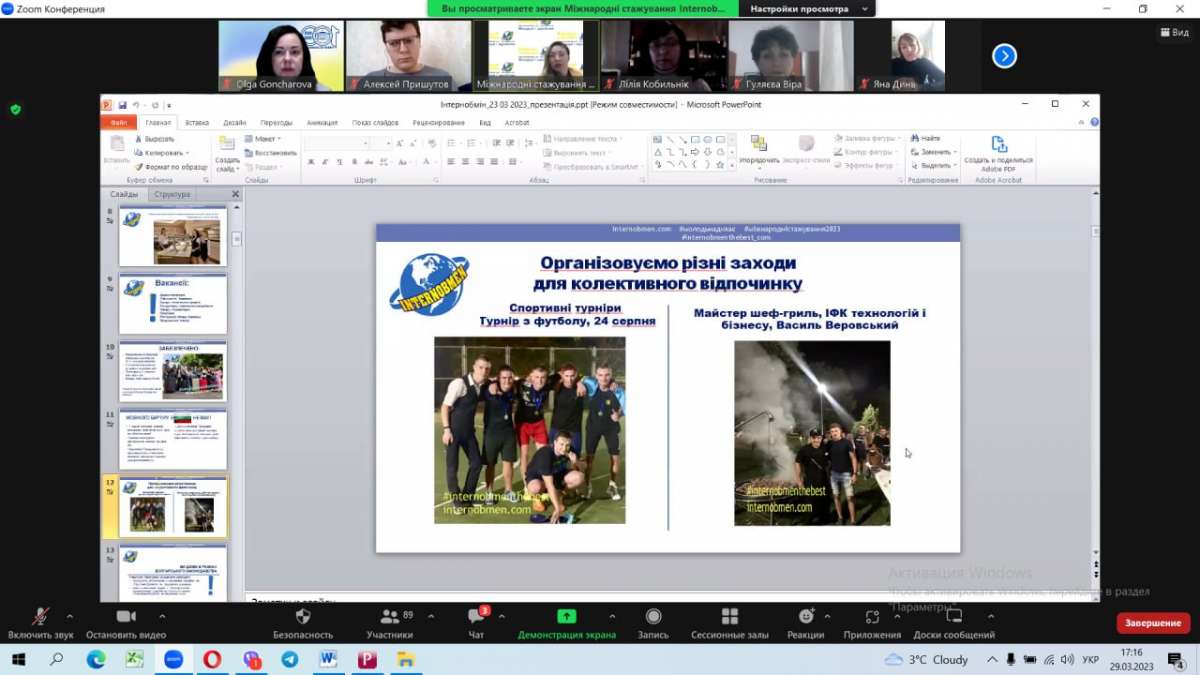Open Breakout Rooms (Сессионные залы)
The width and height of the screenshot is (1200, 675).
point(729,617)
